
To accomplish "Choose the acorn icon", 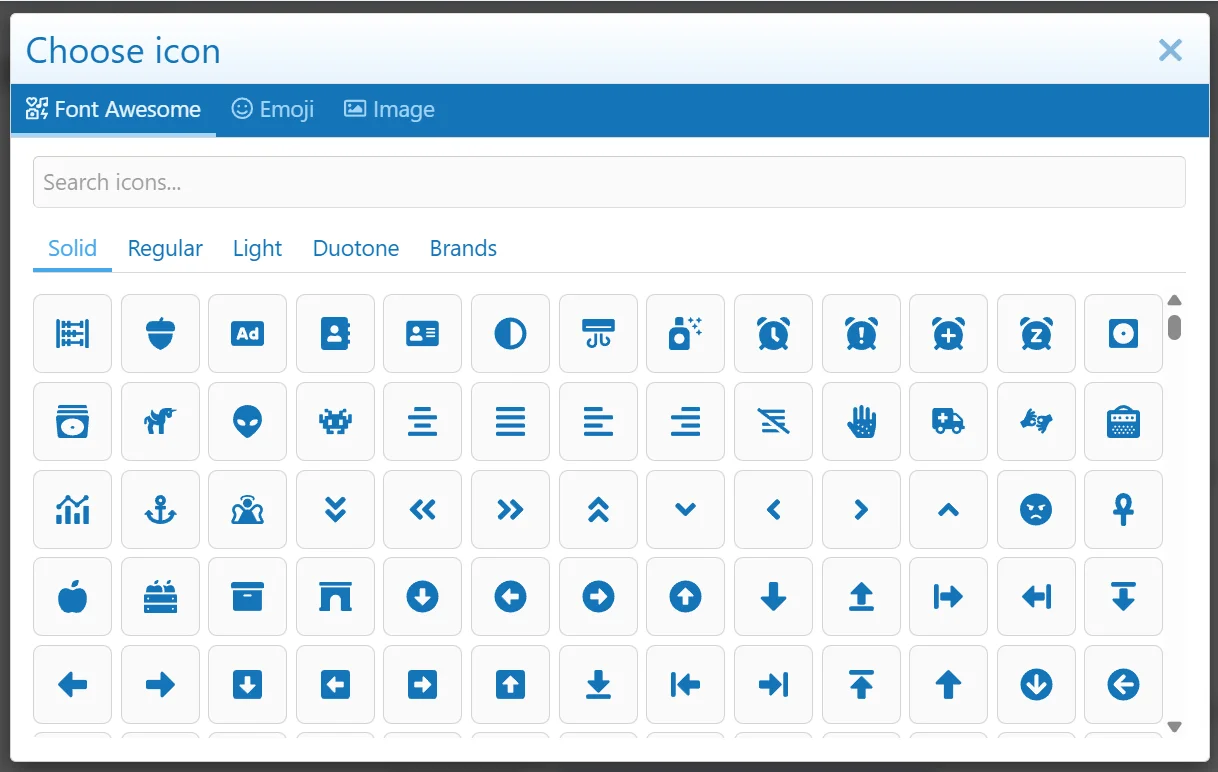I will pos(160,333).
